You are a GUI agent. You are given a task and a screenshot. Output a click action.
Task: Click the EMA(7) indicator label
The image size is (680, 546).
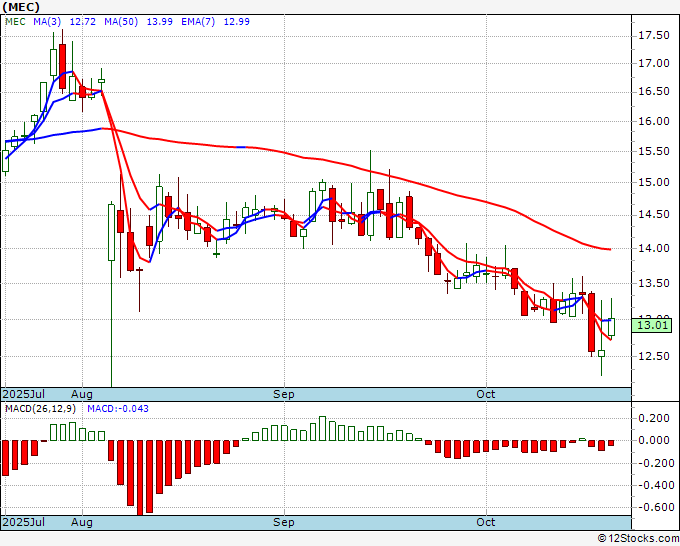click(198, 22)
